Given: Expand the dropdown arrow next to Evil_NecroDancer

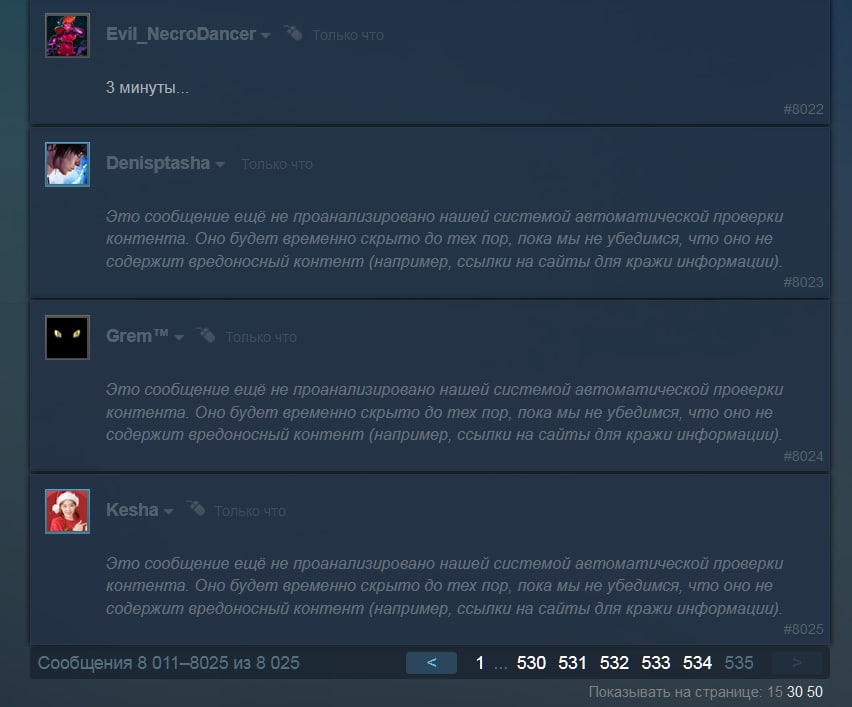Looking at the screenshot, I should [266, 36].
